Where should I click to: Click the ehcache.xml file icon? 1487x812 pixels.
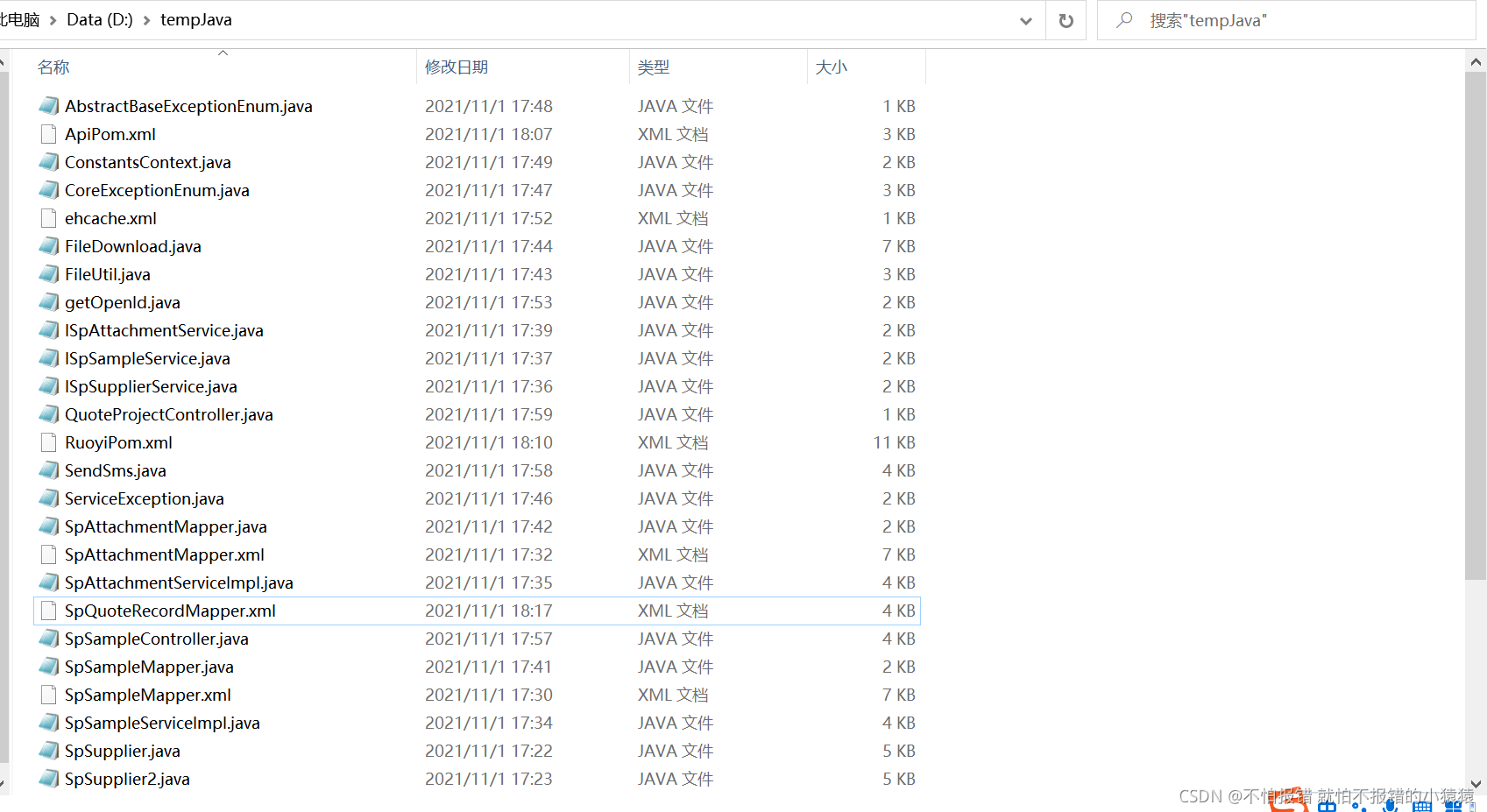pyautogui.click(x=49, y=218)
